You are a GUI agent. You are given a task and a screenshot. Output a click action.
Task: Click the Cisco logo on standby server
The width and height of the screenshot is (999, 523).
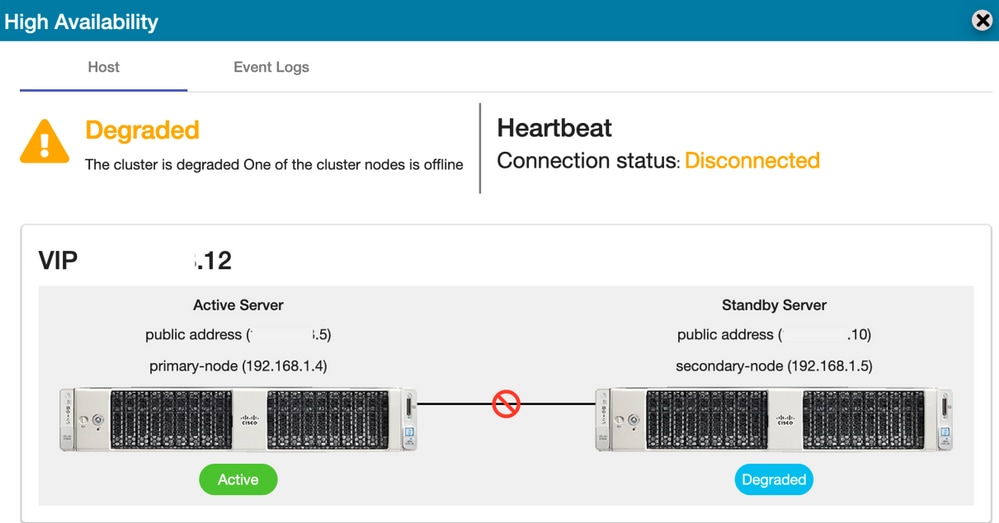pos(786,421)
